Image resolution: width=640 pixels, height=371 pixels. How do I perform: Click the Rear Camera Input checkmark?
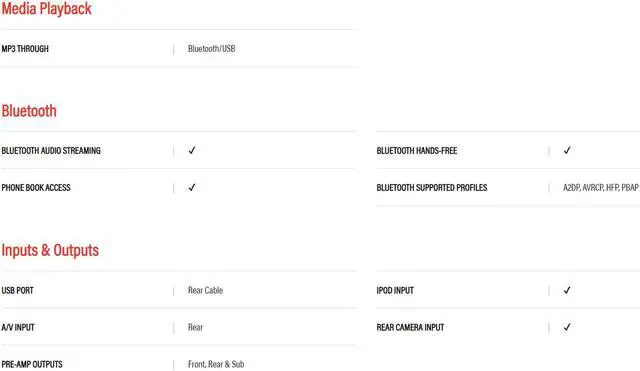(567, 327)
